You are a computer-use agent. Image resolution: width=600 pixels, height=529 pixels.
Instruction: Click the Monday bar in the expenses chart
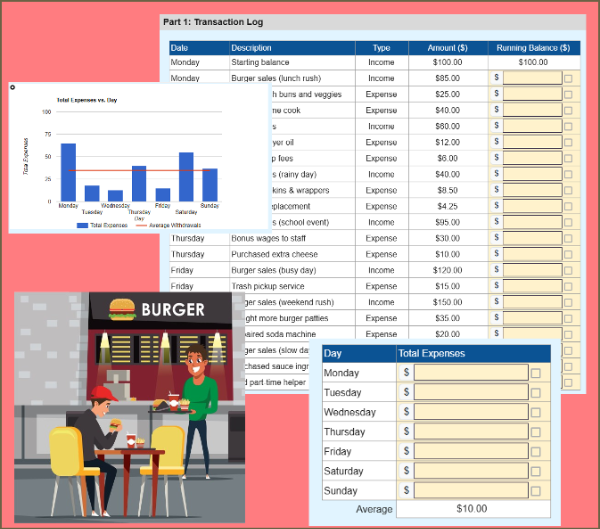(68, 172)
